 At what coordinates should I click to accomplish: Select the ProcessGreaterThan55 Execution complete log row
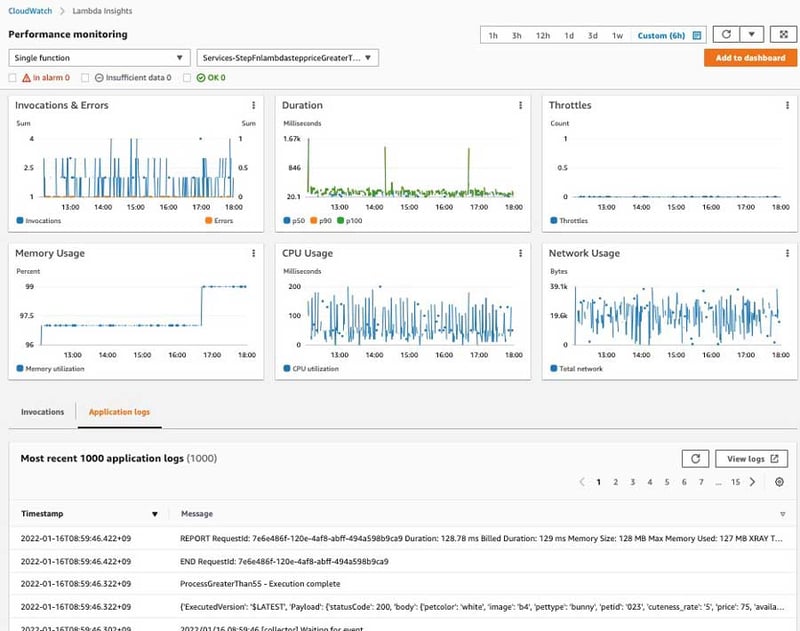pyautogui.click(x=403, y=584)
